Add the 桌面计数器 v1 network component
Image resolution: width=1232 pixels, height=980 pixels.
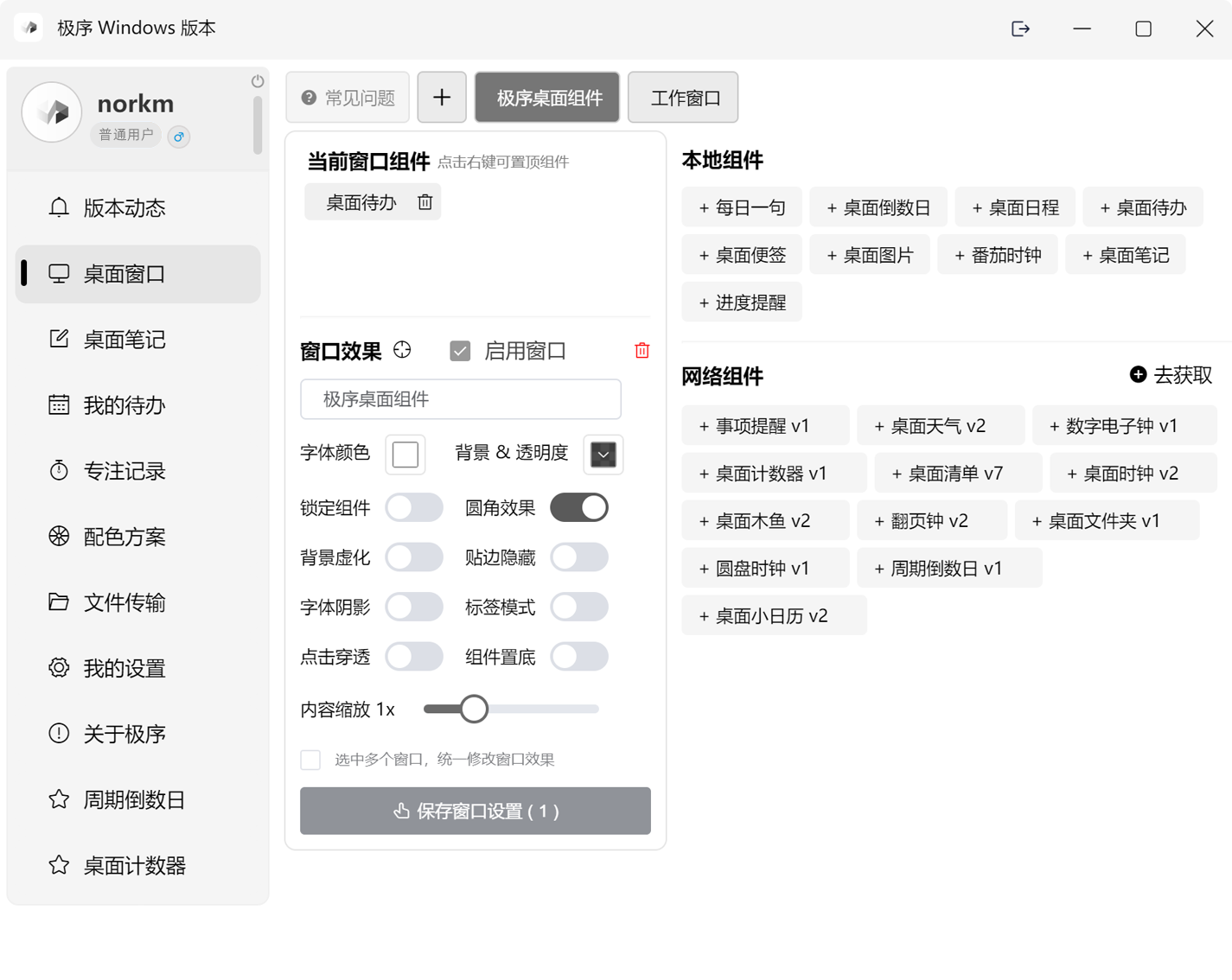tap(774, 473)
